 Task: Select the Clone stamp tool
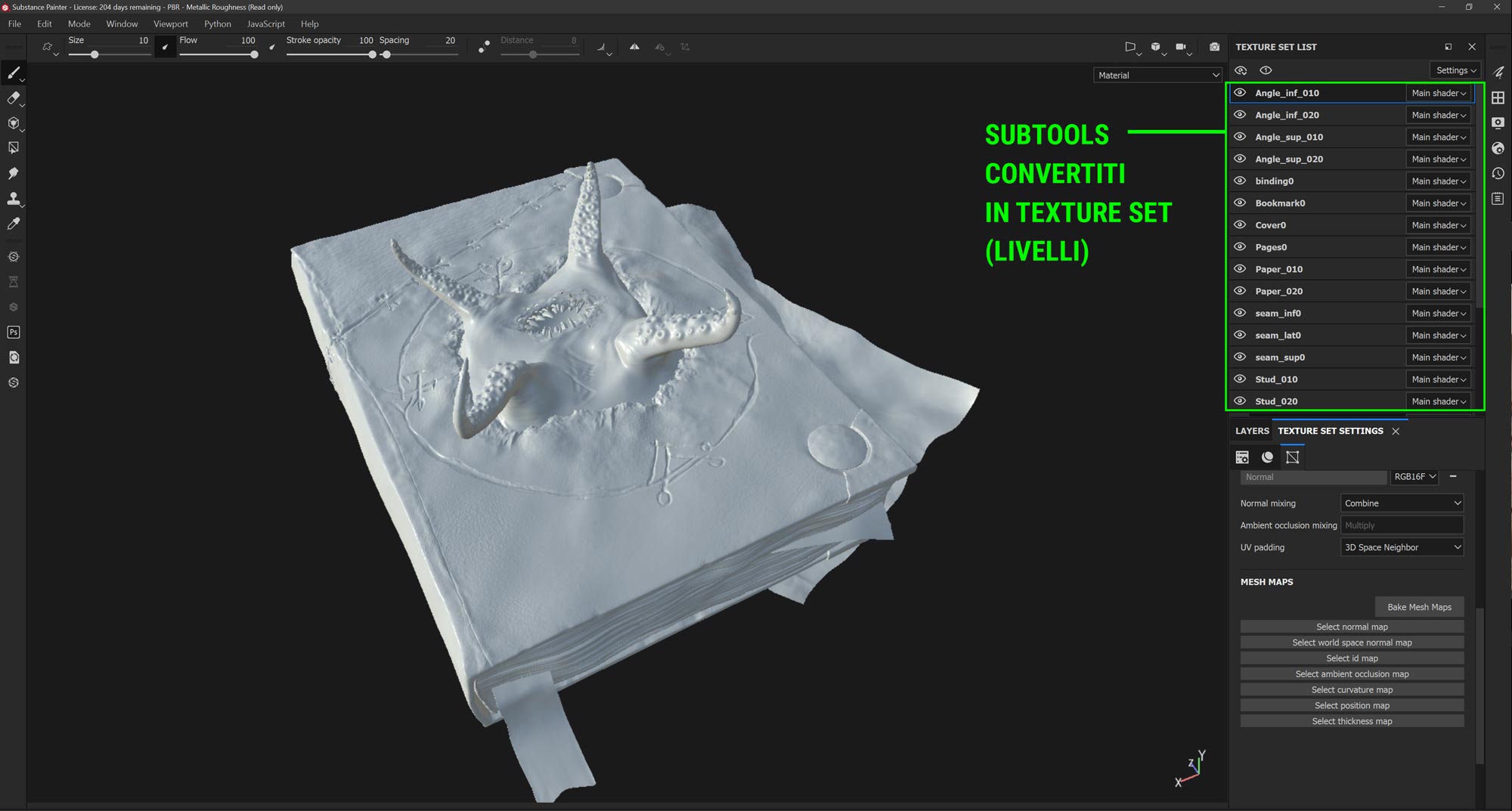point(13,199)
